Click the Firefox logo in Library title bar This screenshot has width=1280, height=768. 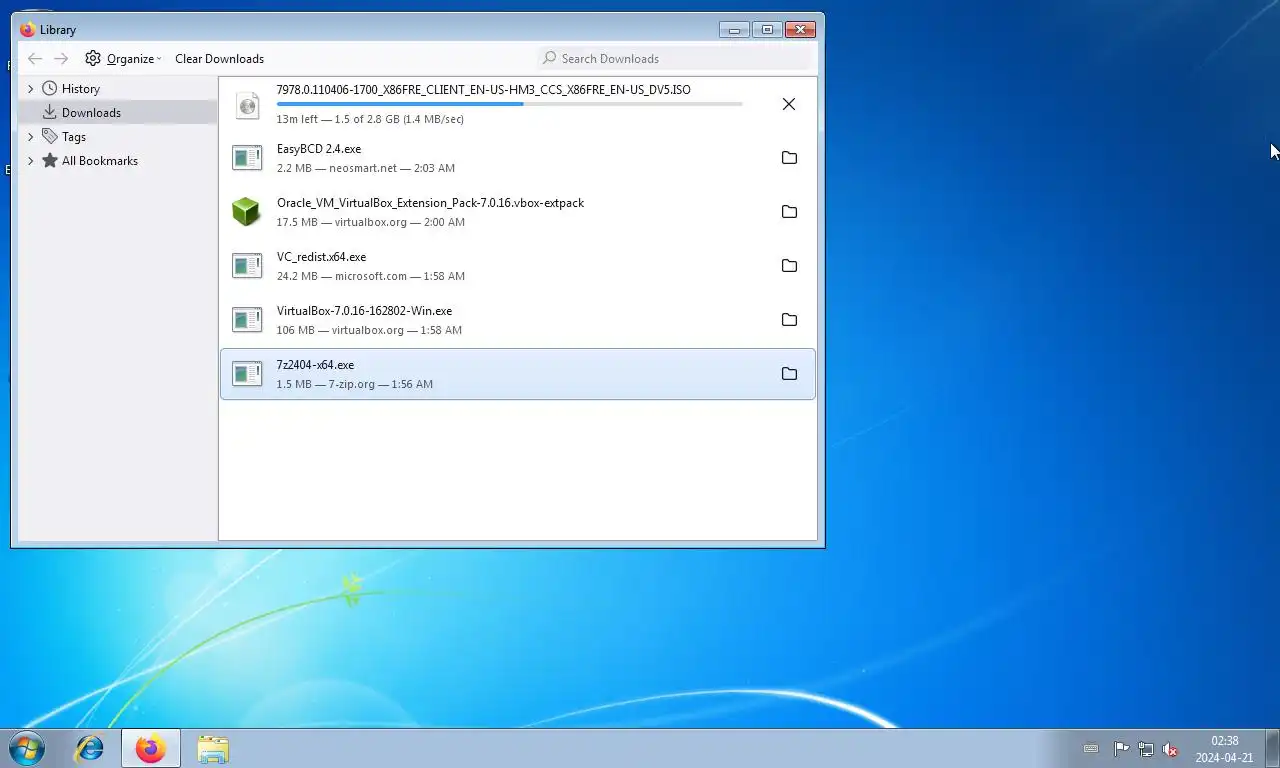(x=28, y=29)
